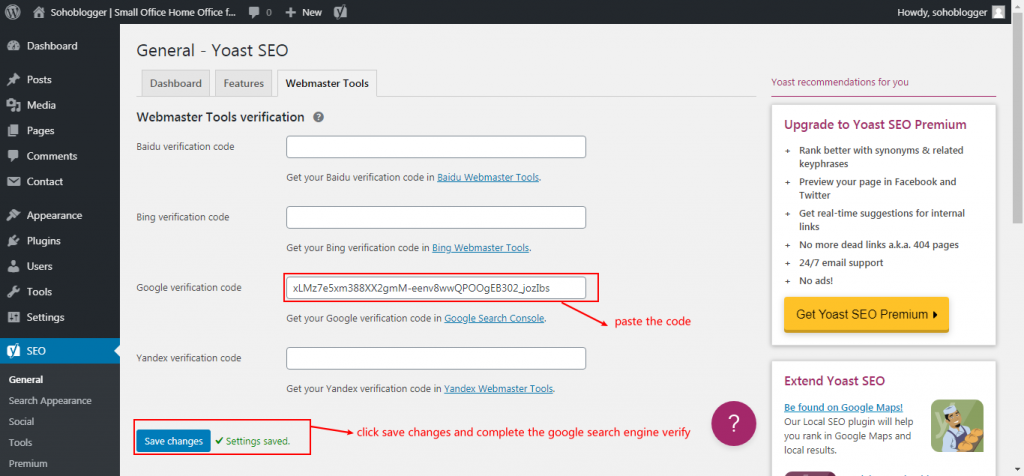Click into the Baidu verification code field
This screenshot has height=476, width=1024.
[x=435, y=147]
